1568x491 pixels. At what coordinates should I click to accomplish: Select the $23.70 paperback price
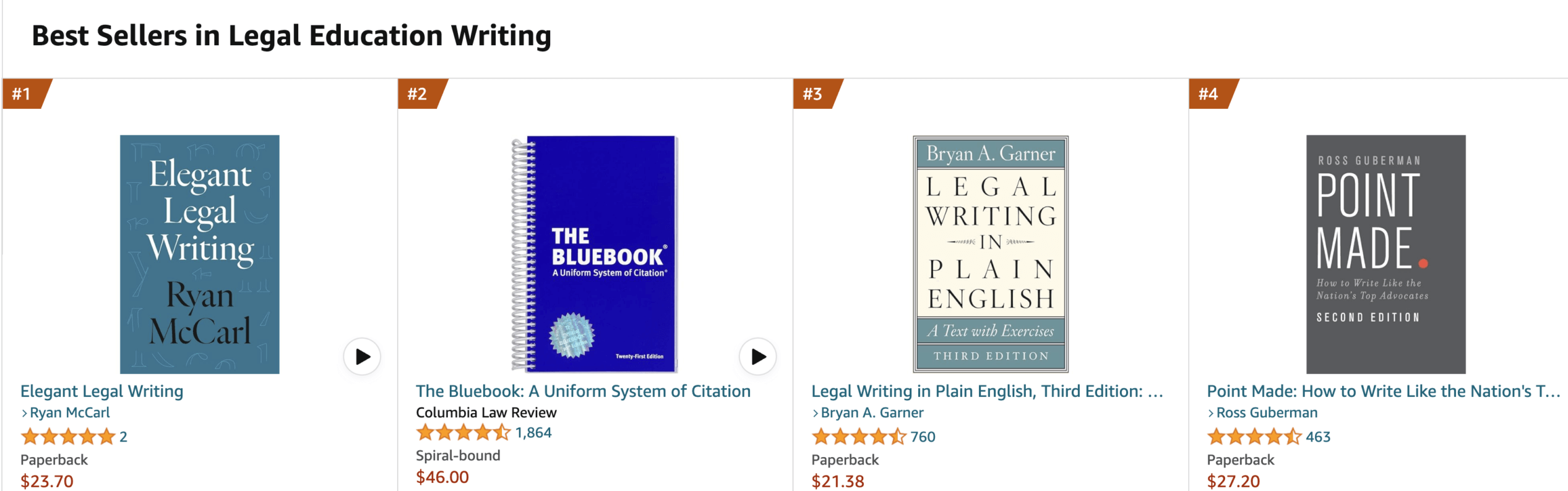pos(47,481)
